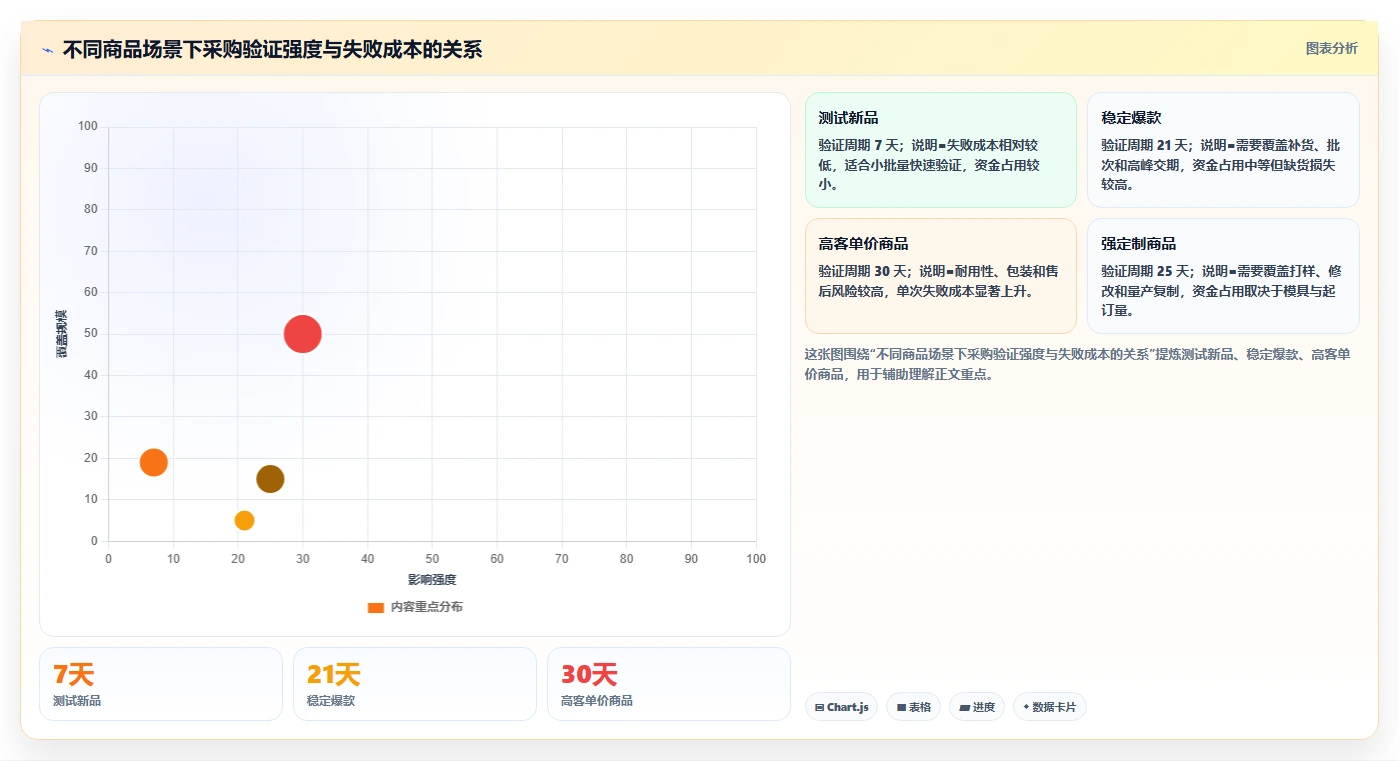Click the 图表分析 label in header
Screen dimensions: 1399x761
[1331, 48]
